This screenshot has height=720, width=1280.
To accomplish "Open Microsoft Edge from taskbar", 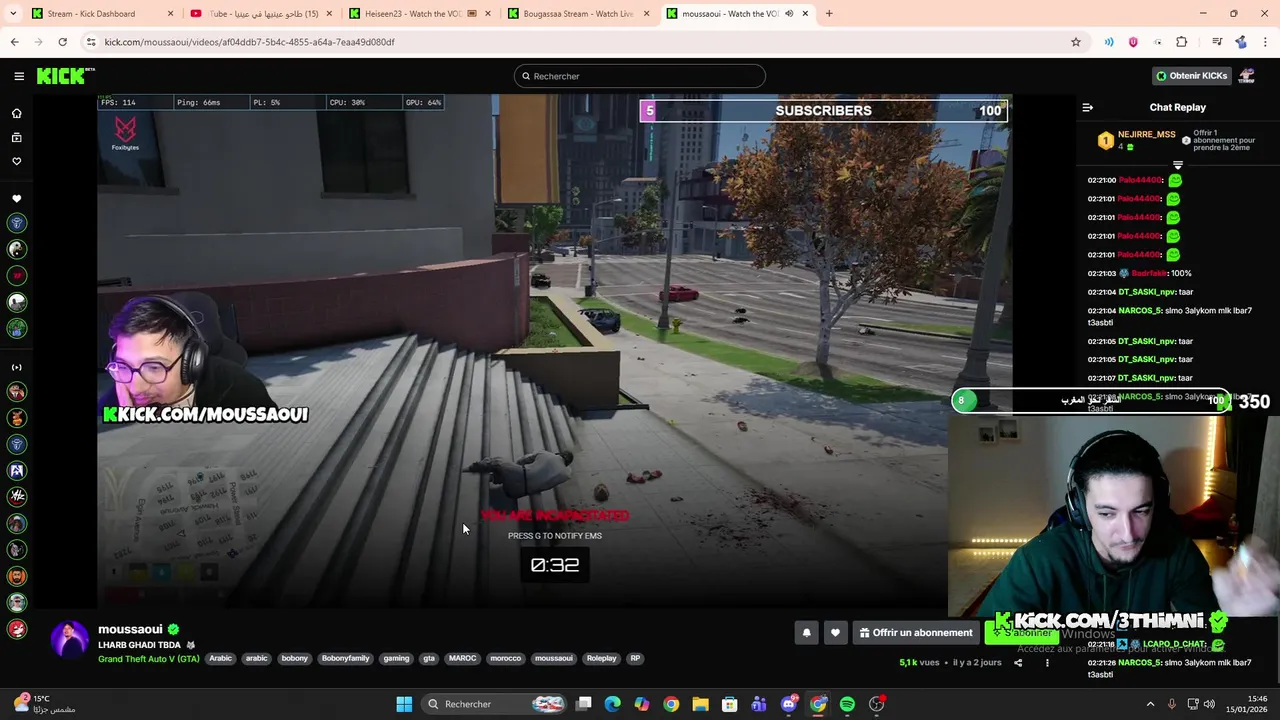I will pyautogui.click(x=613, y=704).
